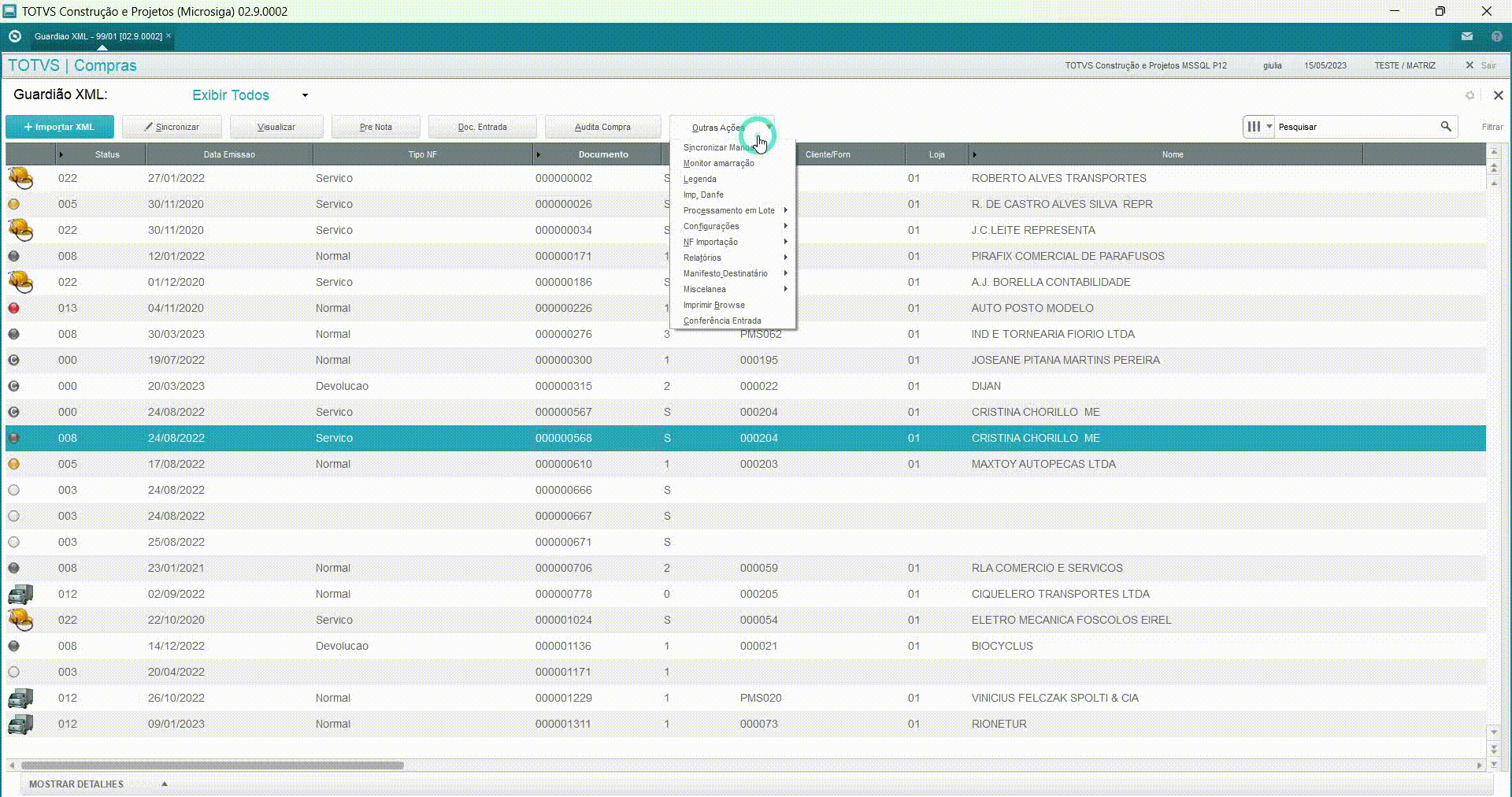Viewport: 1512px width, 797px height.
Task: Choose Imp. Danfe menu option
Action: tap(732, 195)
